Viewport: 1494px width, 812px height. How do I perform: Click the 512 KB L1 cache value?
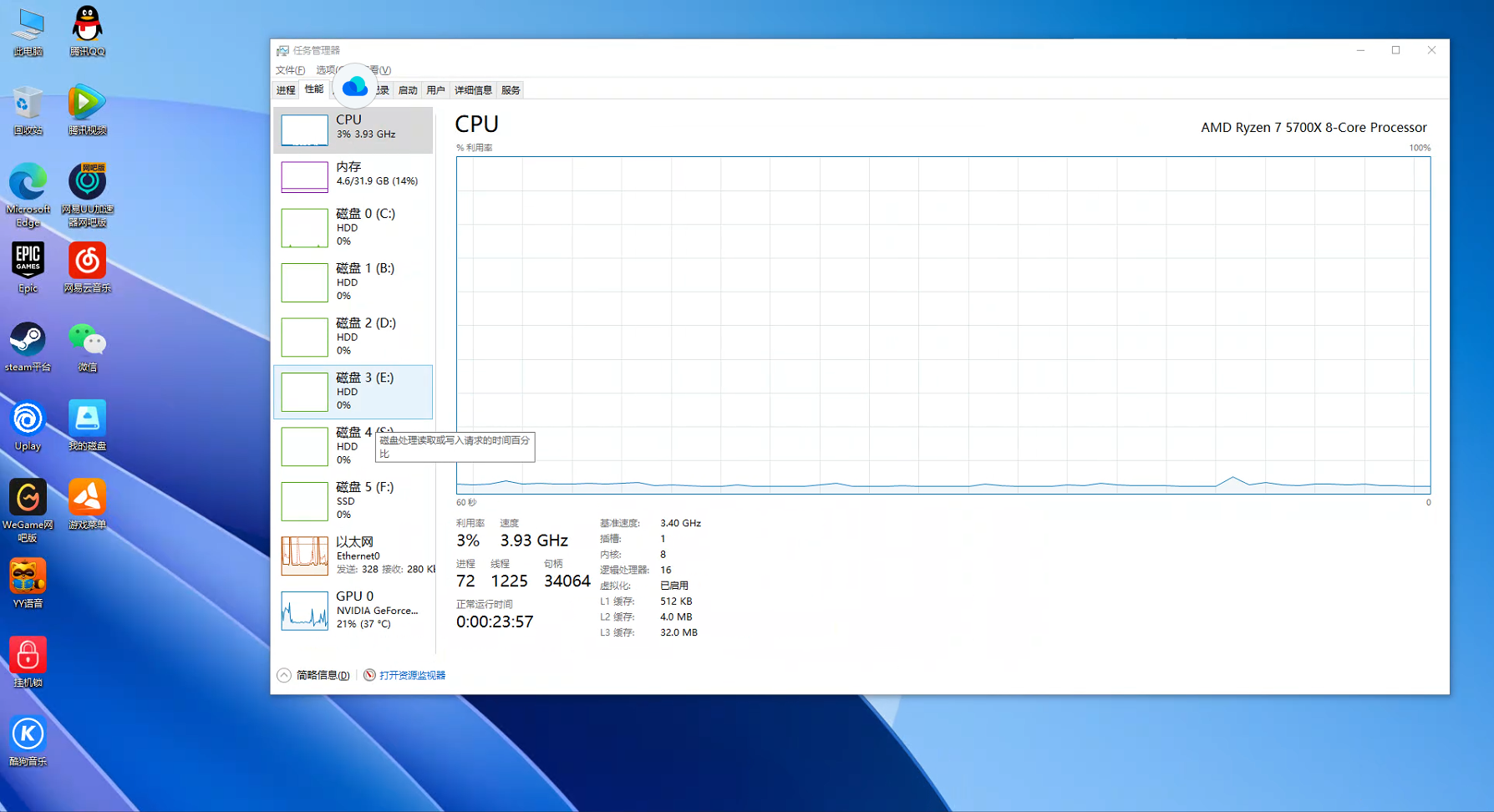tap(676, 601)
